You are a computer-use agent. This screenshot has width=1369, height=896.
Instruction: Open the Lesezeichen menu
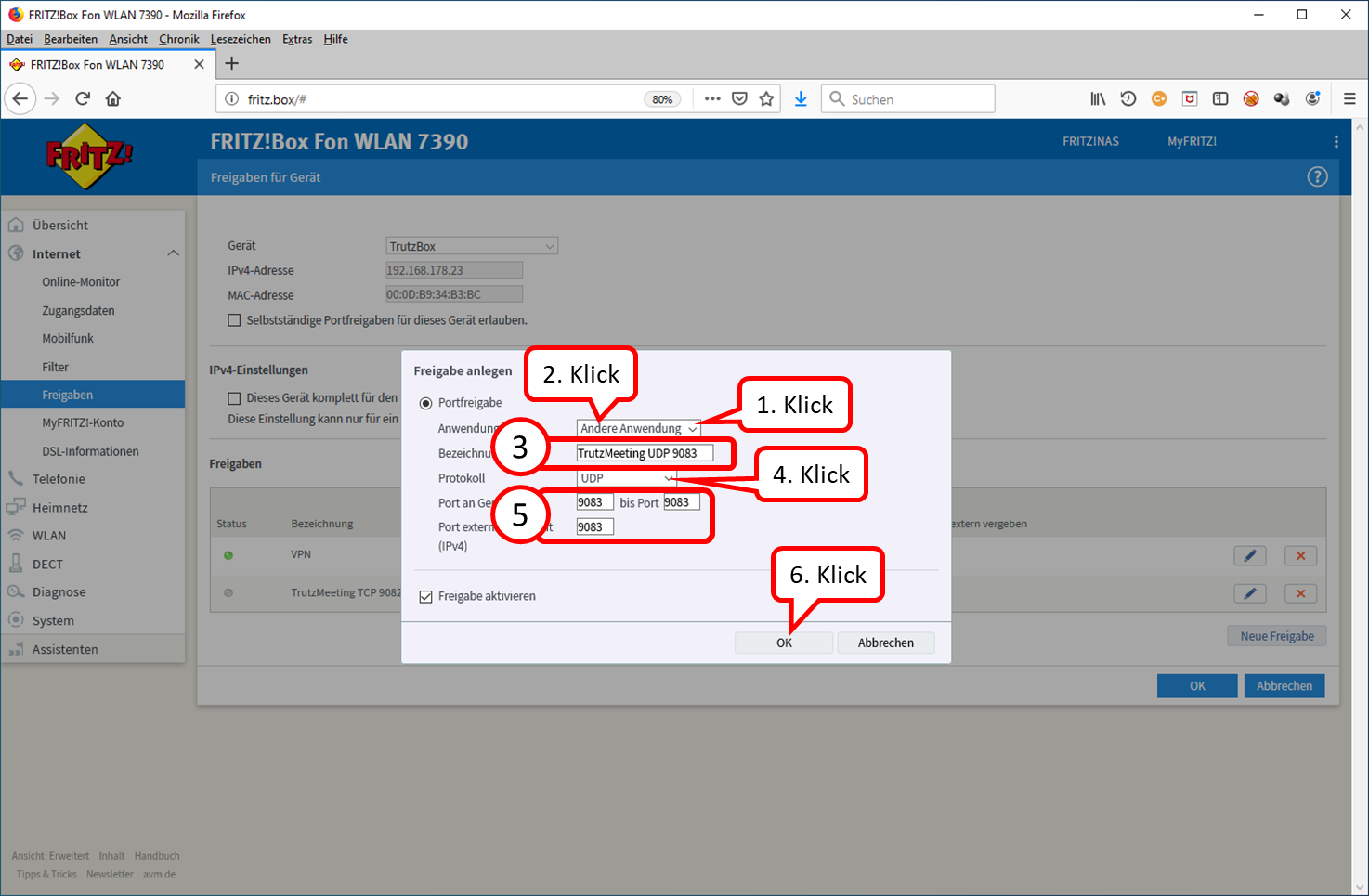(x=241, y=39)
